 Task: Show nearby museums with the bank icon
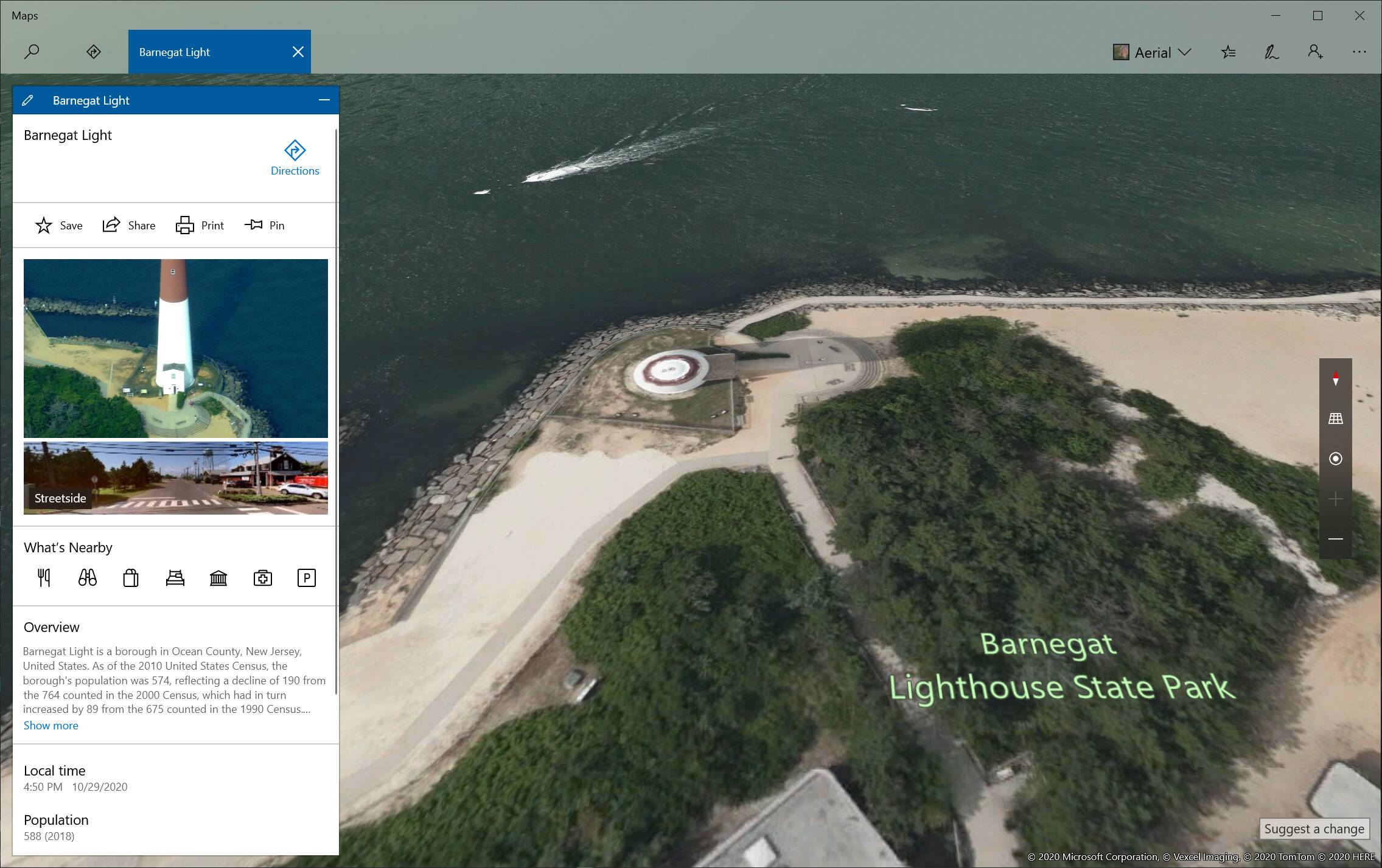click(218, 577)
